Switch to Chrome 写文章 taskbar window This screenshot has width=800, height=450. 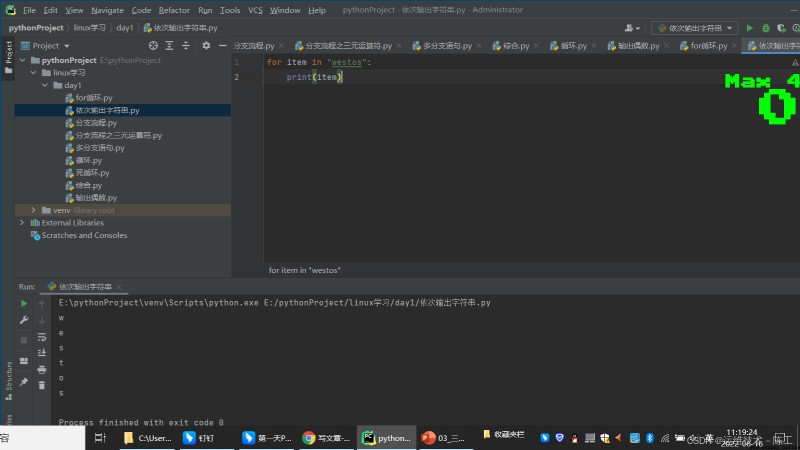(326, 438)
